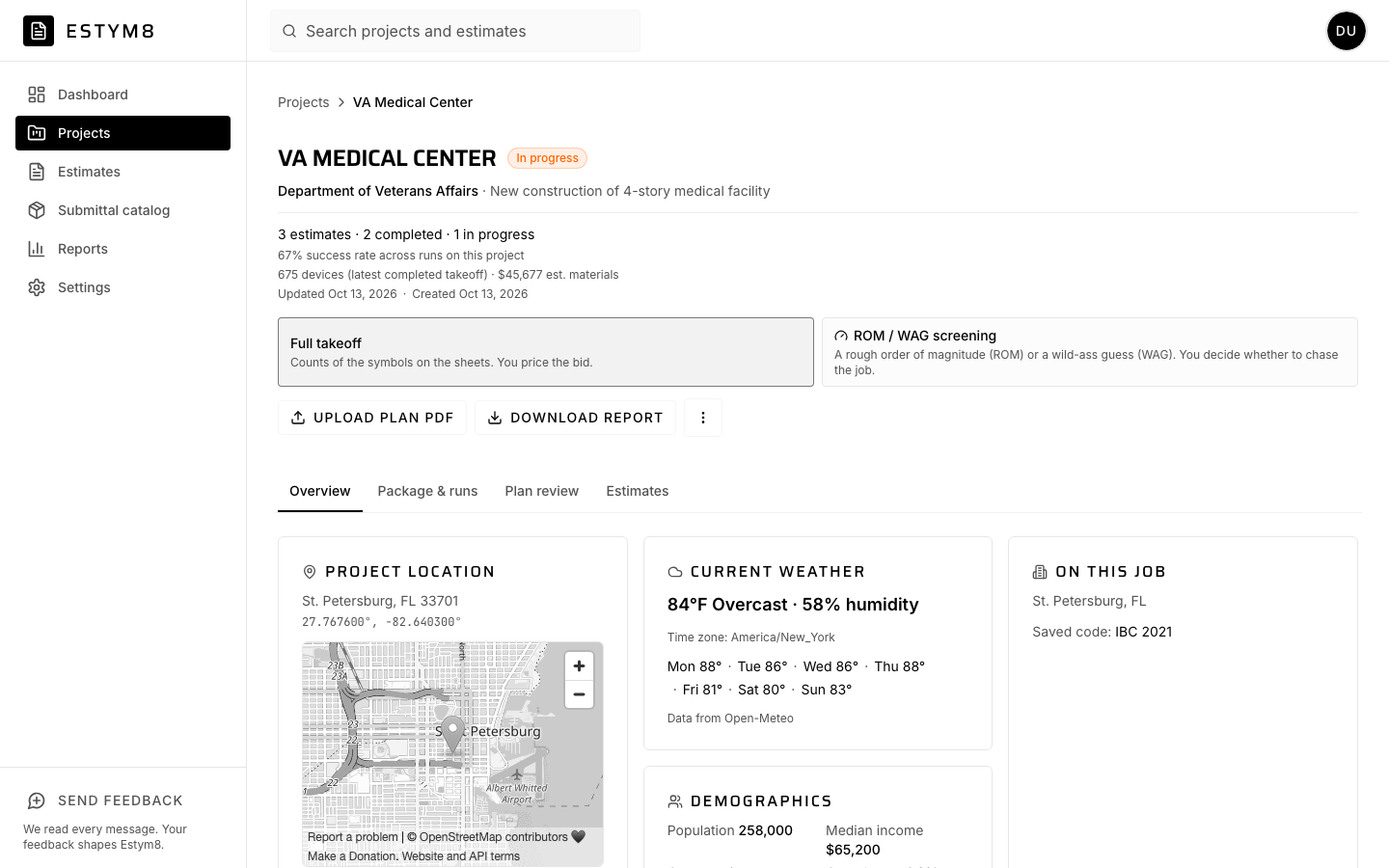Open Dashboard from the sidebar
Viewport: 1389px width, 868px height.
[123, 95]
